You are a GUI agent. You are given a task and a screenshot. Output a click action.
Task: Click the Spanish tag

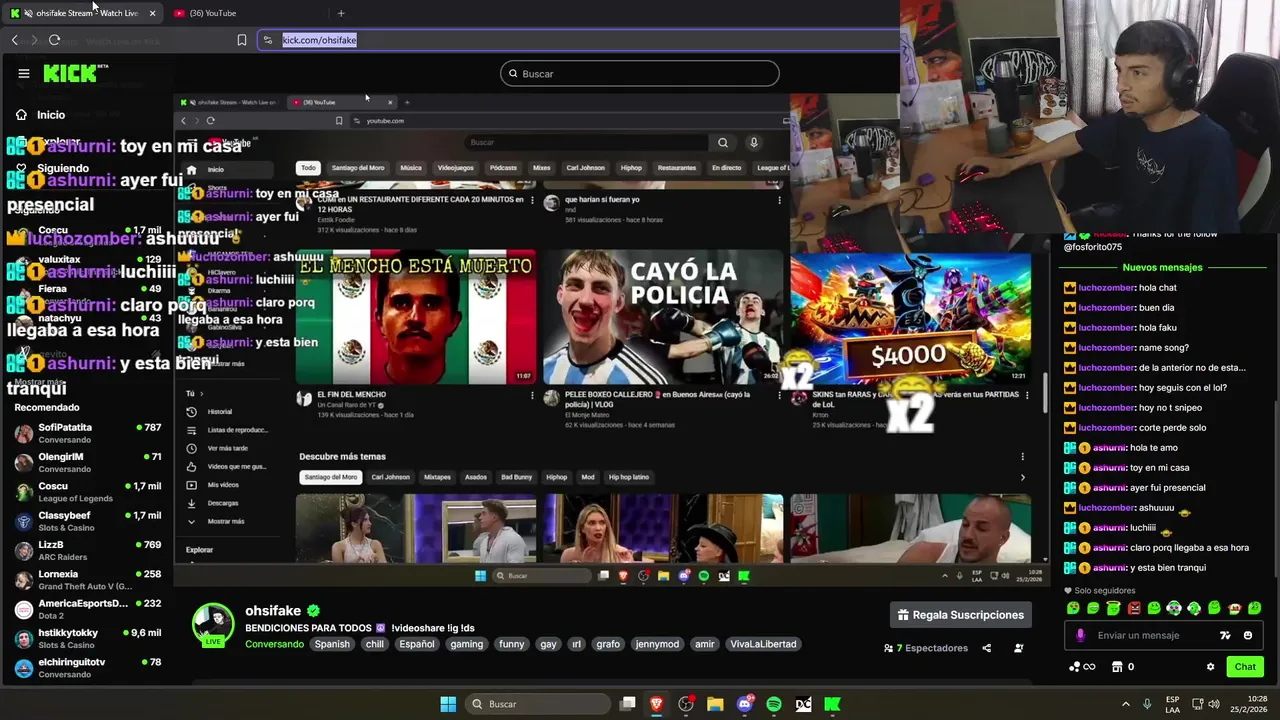click(332, 644)
